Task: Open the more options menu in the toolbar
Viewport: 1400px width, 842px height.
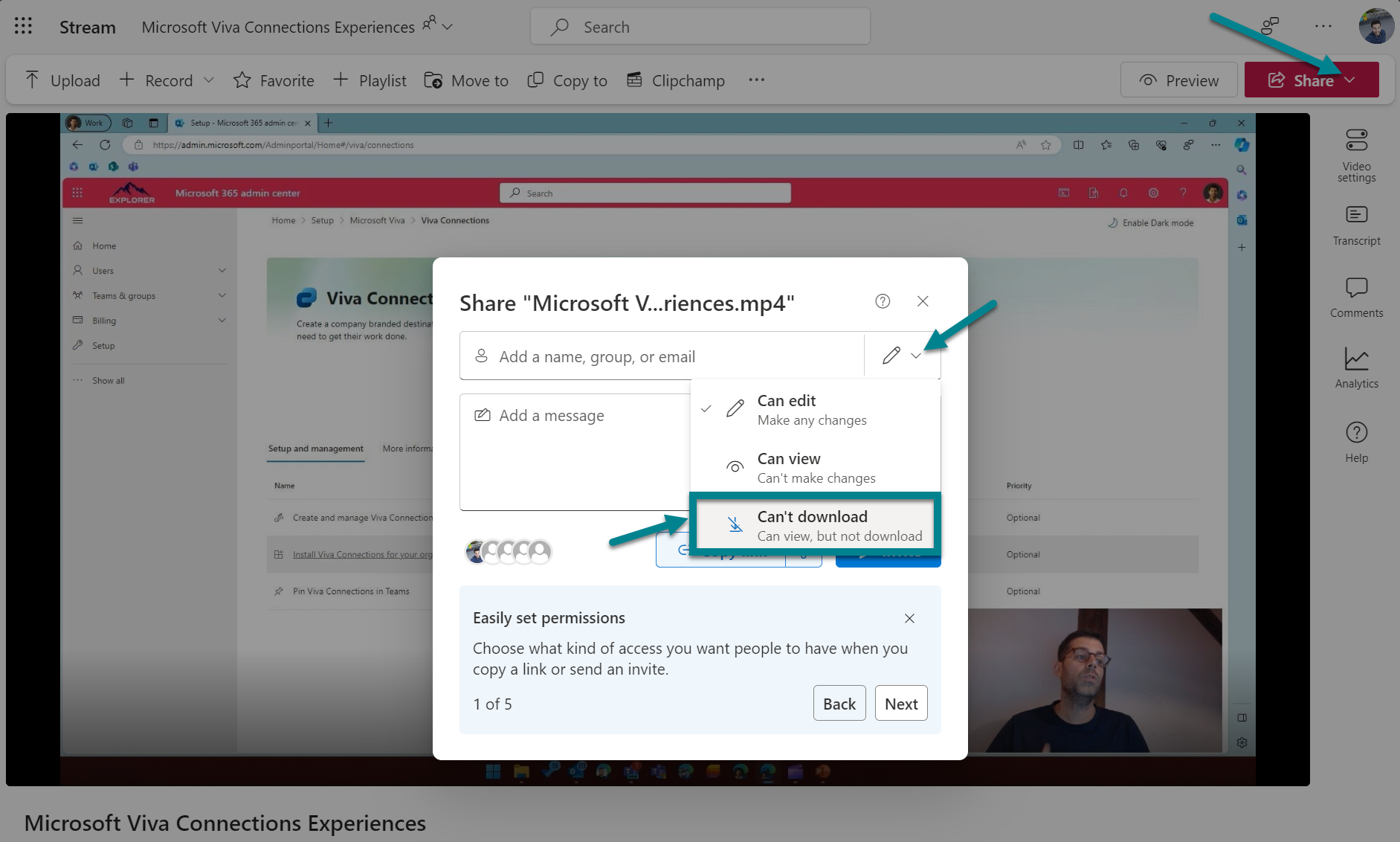Action: coord(756,80)
